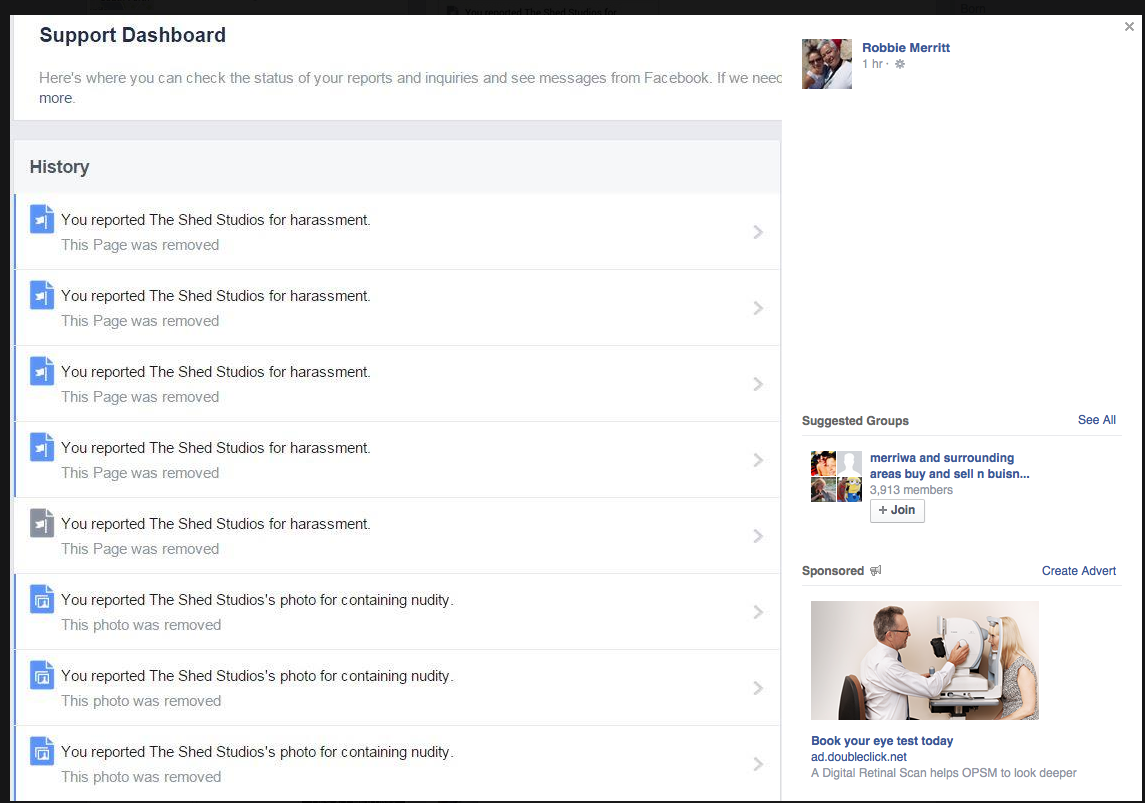Click the 'Book your eye test today' ad title
1145x803 pixels.
[881, 741]
